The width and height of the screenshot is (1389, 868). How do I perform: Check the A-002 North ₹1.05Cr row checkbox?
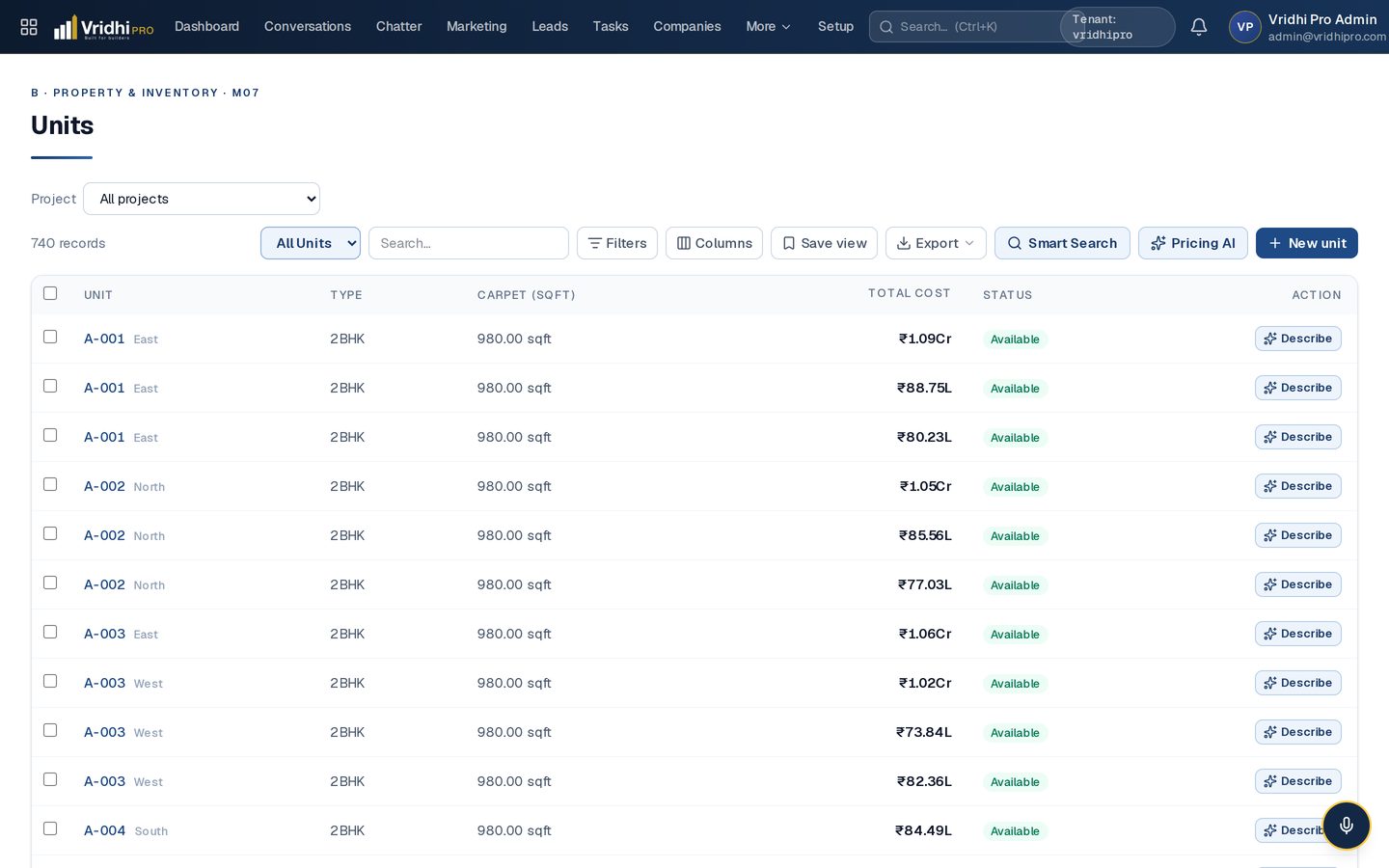(50, 484)
